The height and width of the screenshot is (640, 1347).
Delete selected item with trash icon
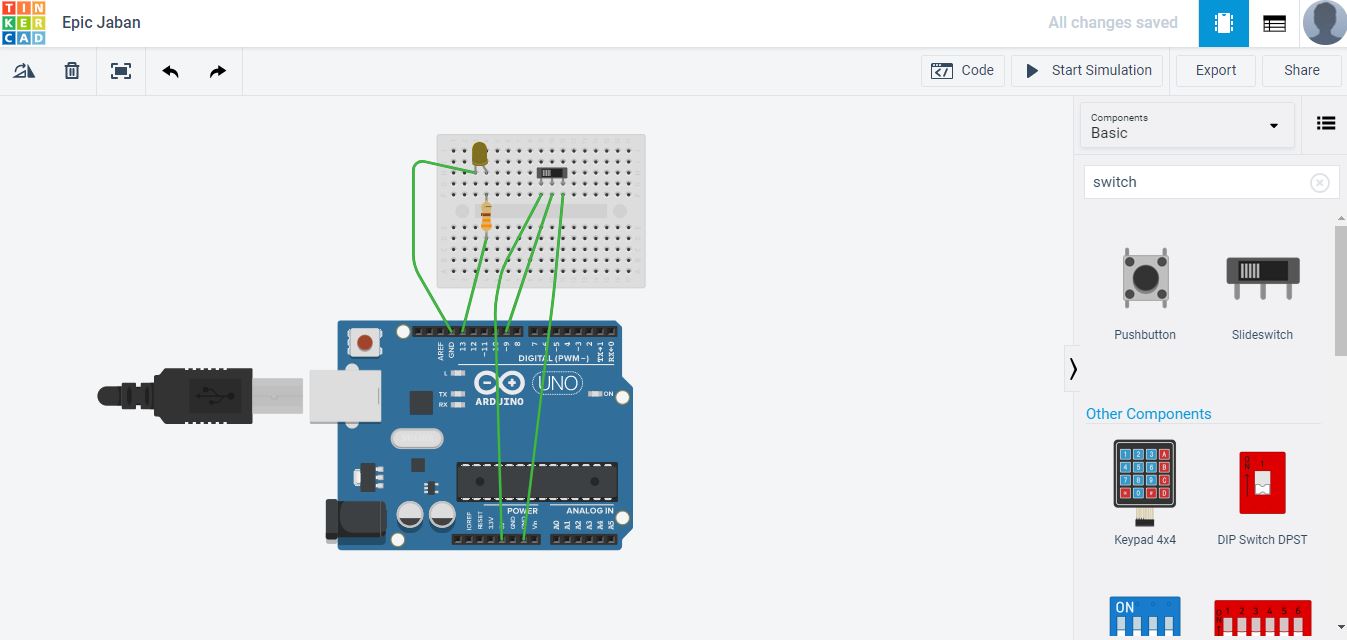pyautogui.click(x=72, y=71)
